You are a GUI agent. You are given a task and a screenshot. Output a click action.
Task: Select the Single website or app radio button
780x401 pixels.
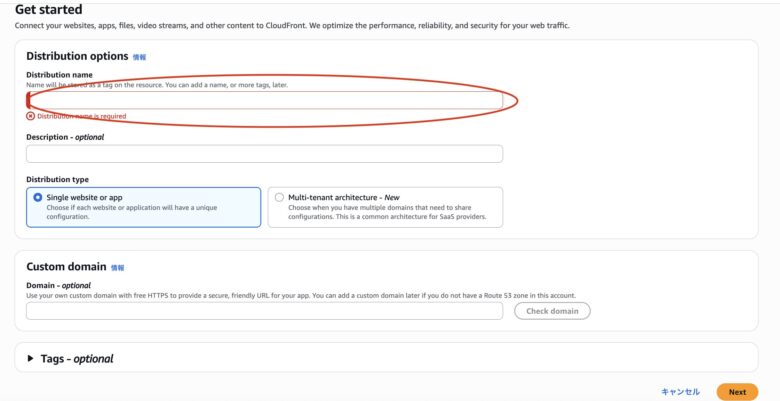[38, 198]
